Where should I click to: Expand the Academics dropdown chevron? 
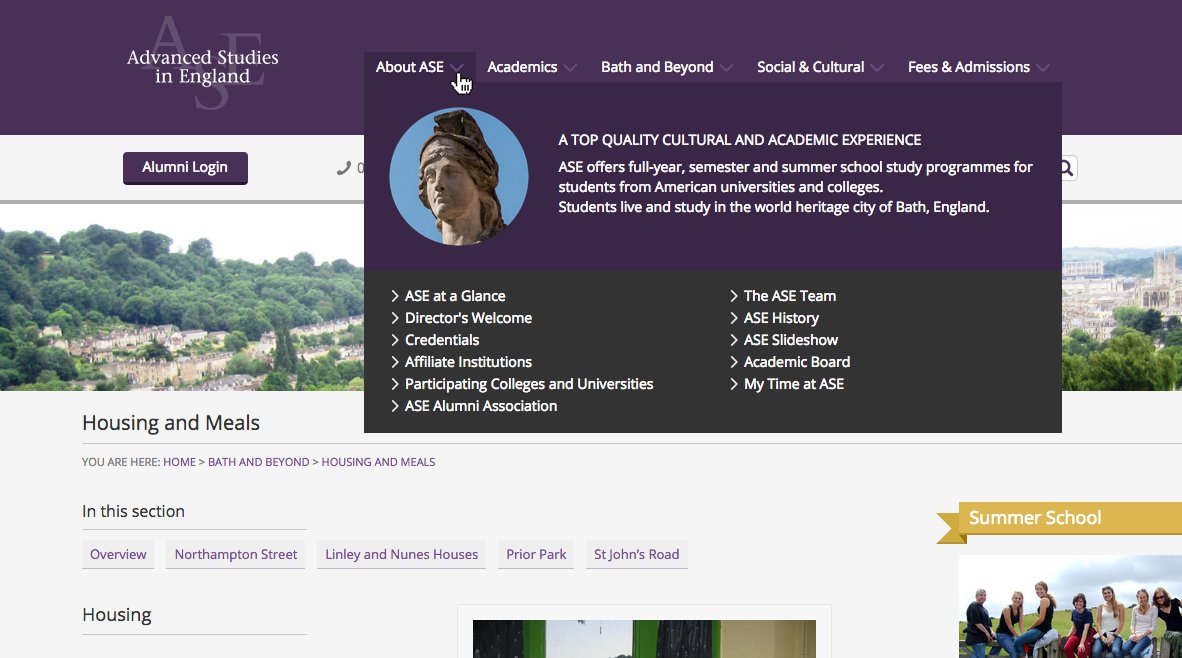570,68
